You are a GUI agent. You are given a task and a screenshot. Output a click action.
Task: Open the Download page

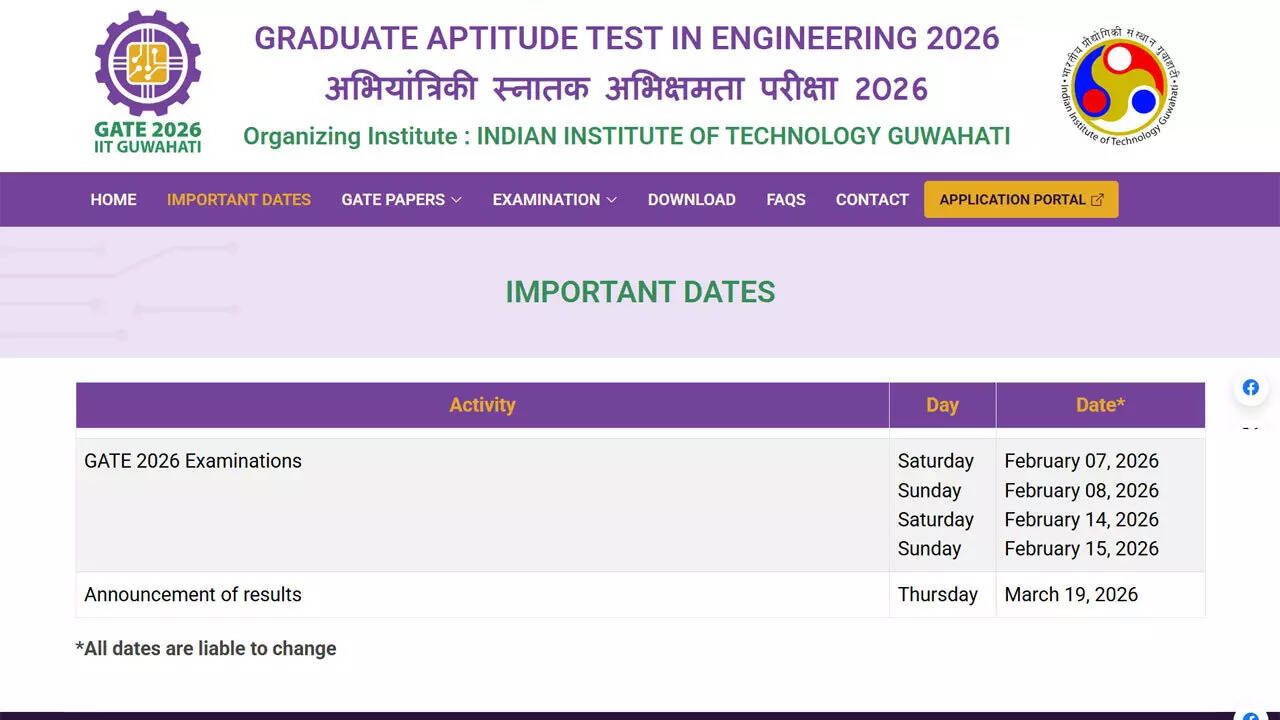click(x=691, y=200)
